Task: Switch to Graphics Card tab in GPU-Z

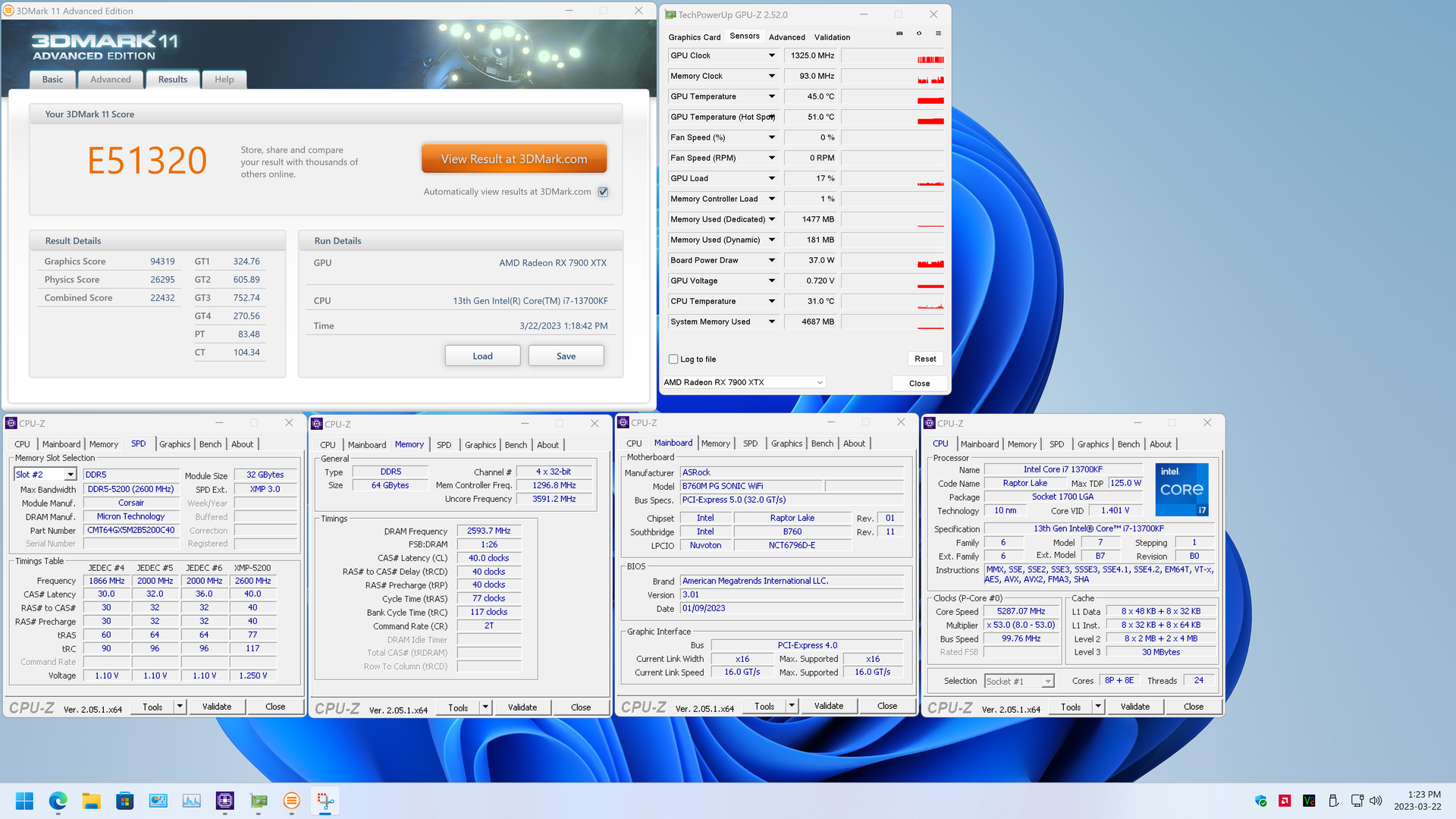Action: [694, 37]
